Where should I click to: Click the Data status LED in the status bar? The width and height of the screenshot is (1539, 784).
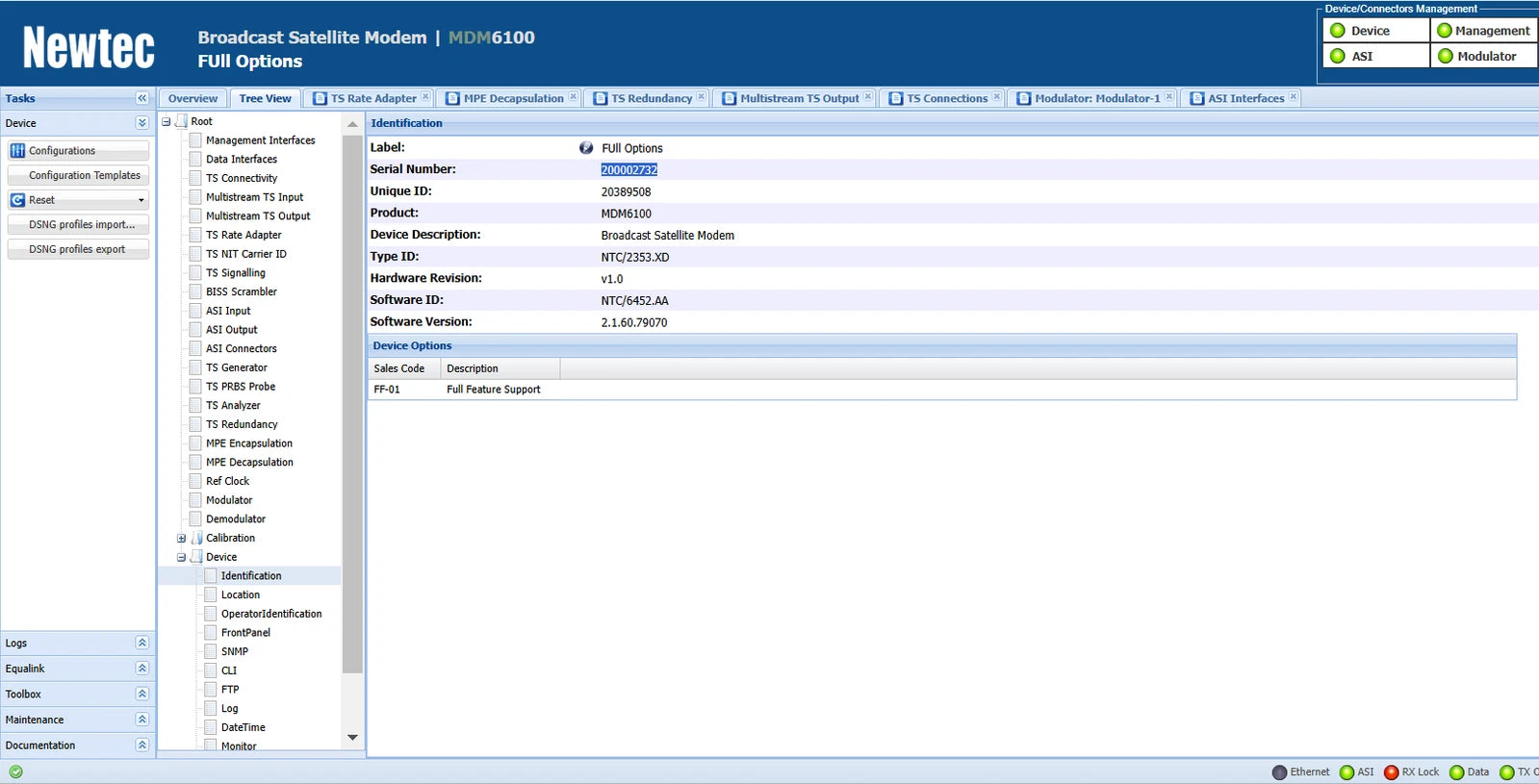pos(1457,772)
